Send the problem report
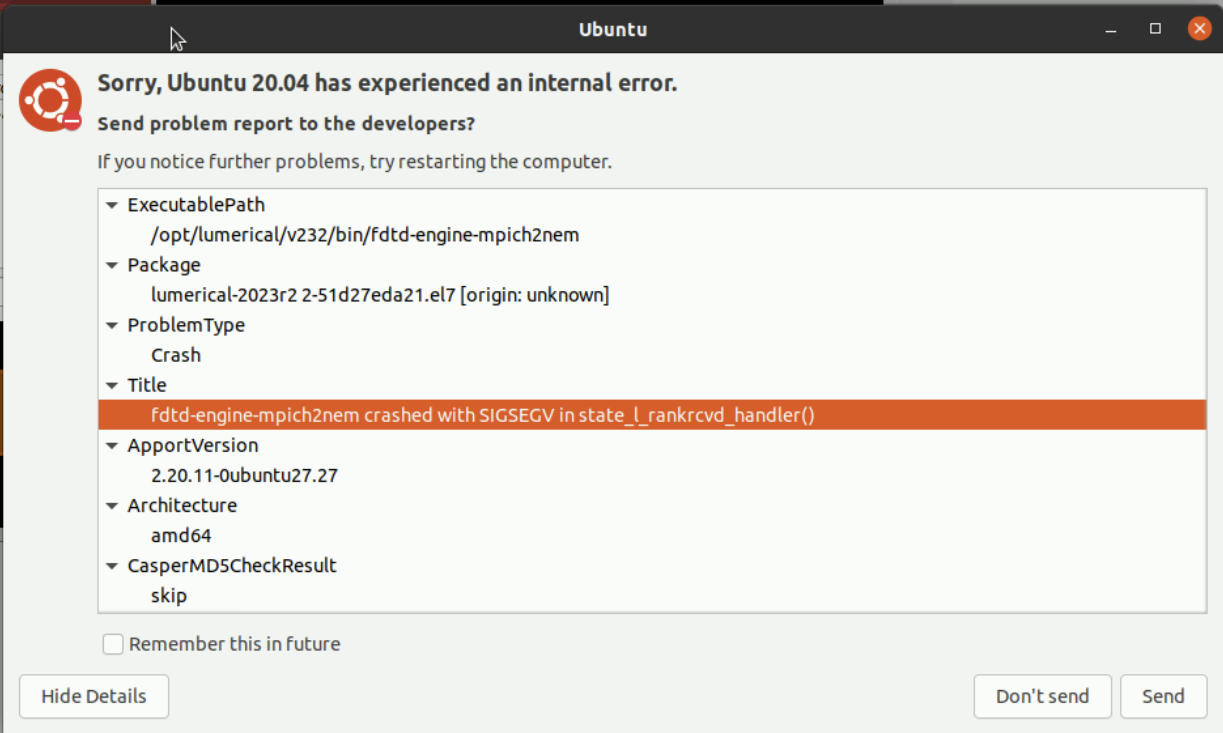The width and height of the screenshot is (1223, 733). (1163, 696)
